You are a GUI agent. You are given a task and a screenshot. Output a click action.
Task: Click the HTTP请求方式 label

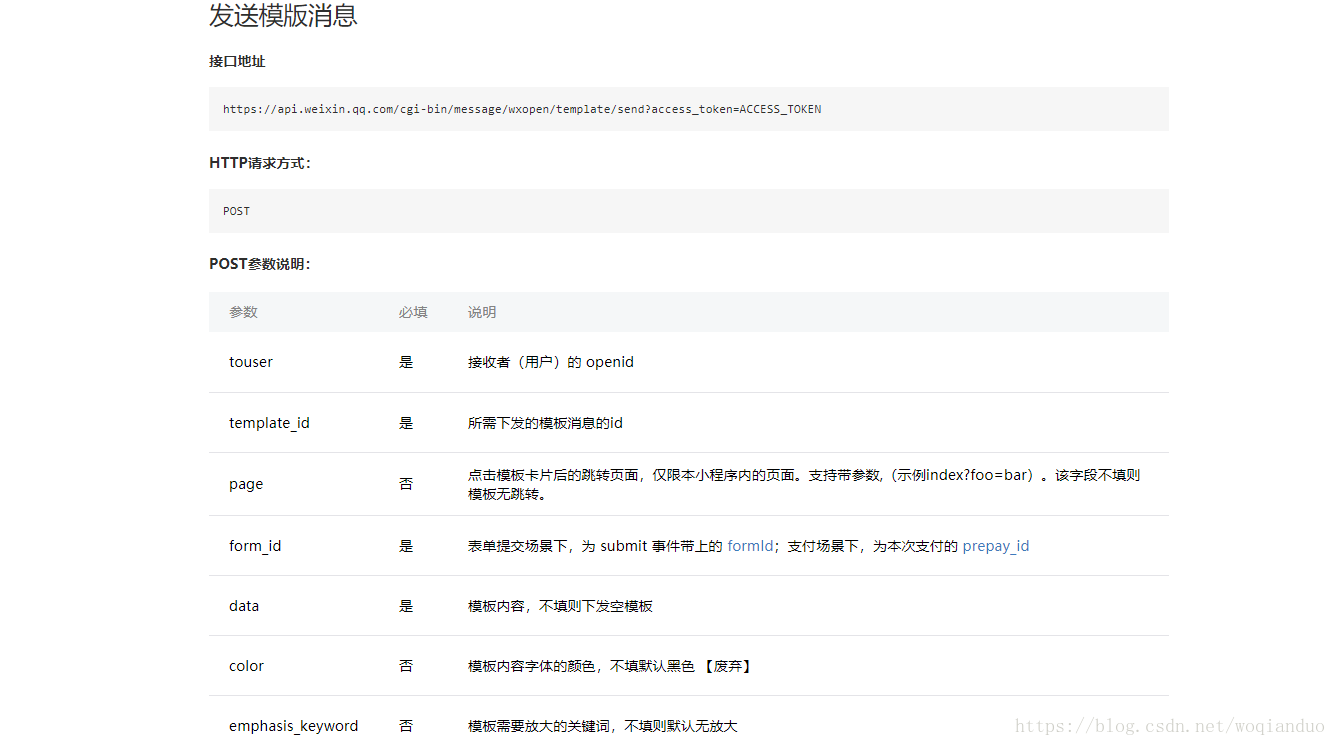pos(260,163)
